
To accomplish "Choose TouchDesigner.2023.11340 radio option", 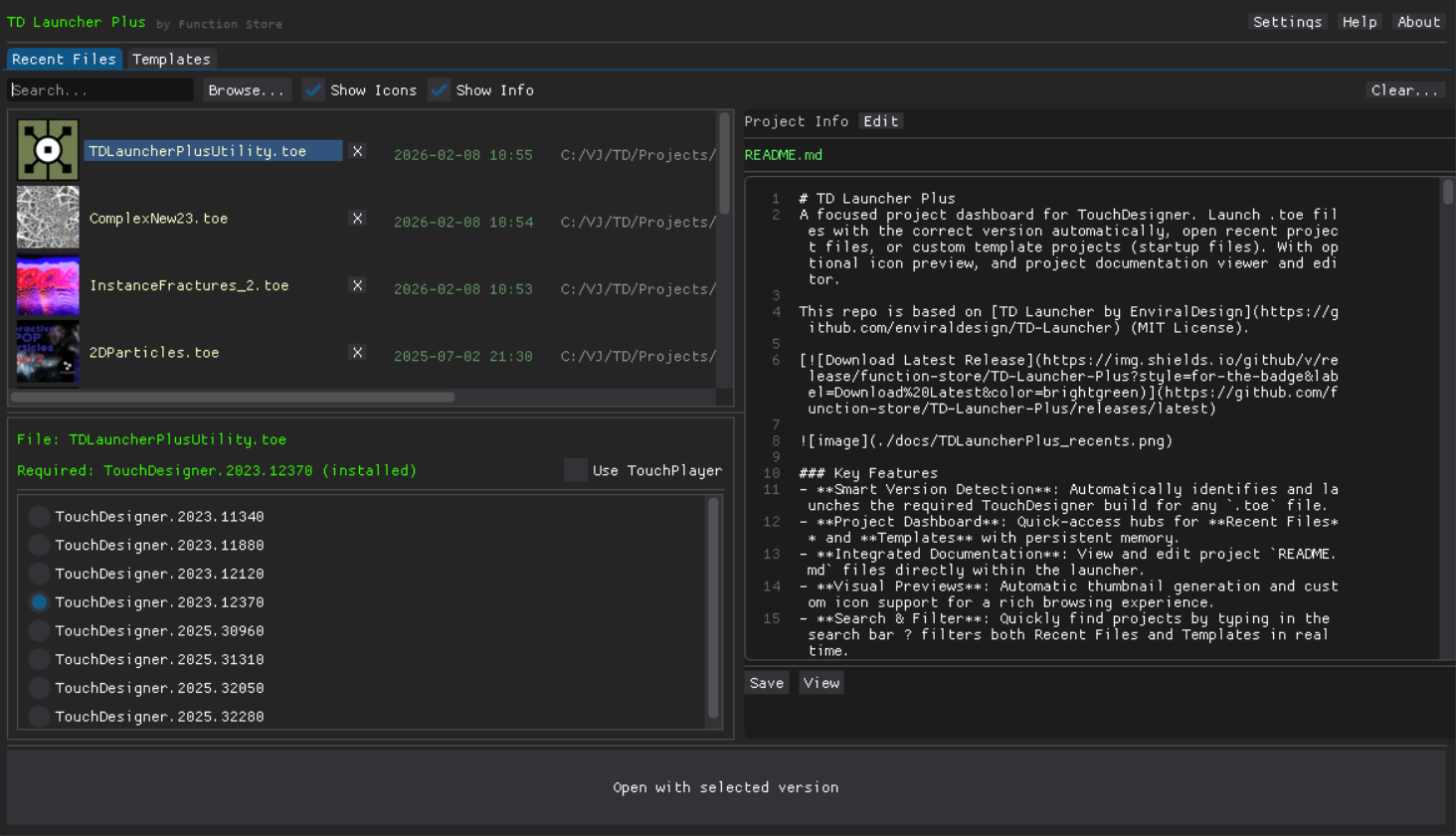I will 39,517.
